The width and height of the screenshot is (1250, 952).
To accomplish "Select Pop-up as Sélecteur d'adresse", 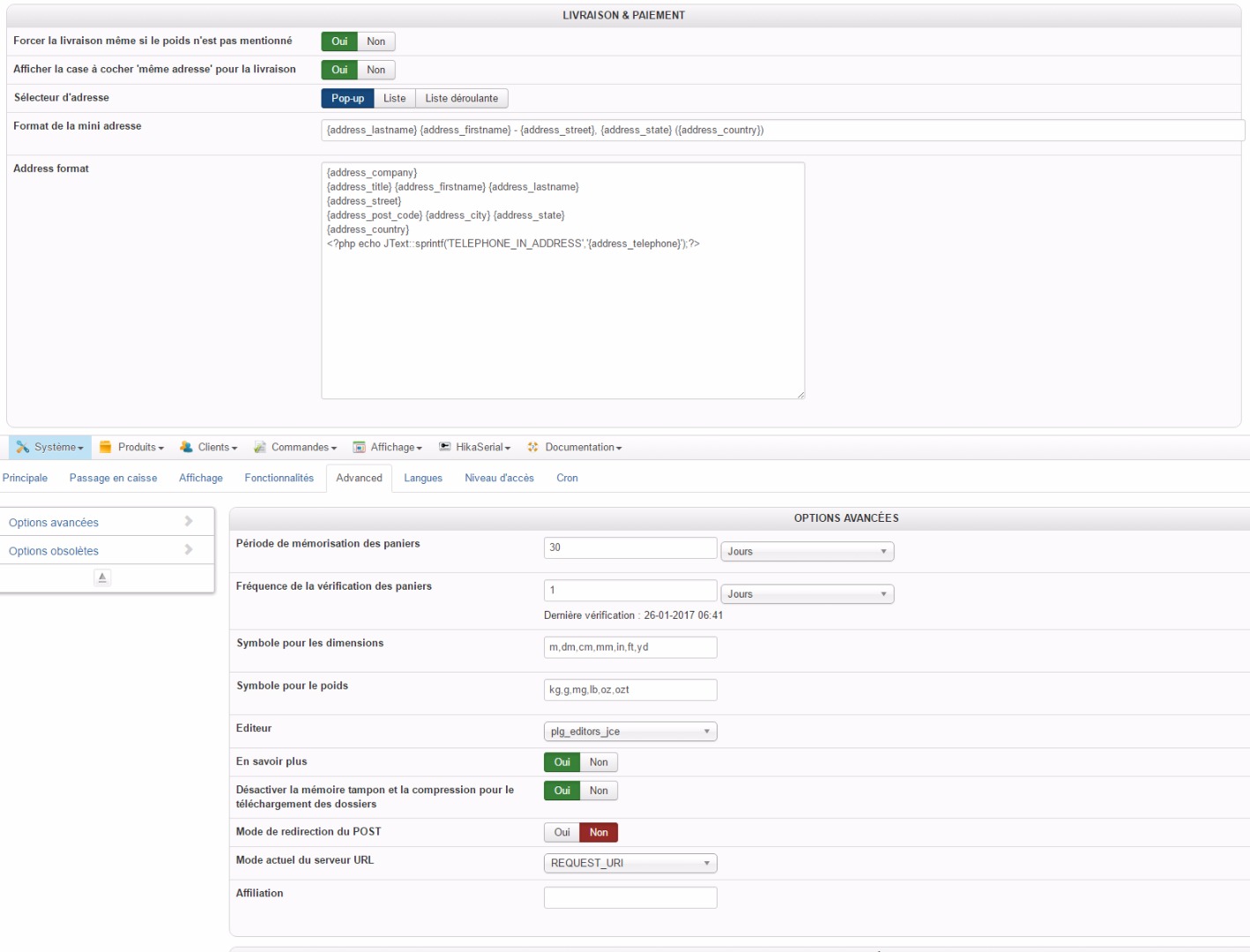I will (347, 98).
